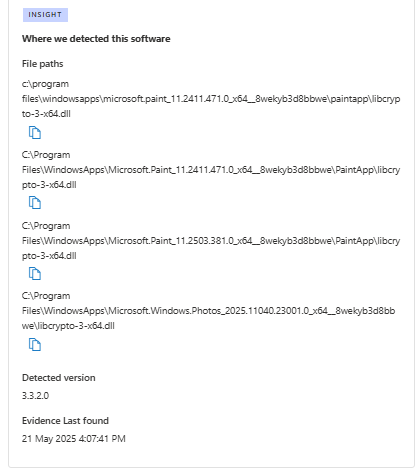Image resolution: width=417 pixels, height=469 pixels.
Task: Click the 'Detected version' label
Action: (59, 378)
